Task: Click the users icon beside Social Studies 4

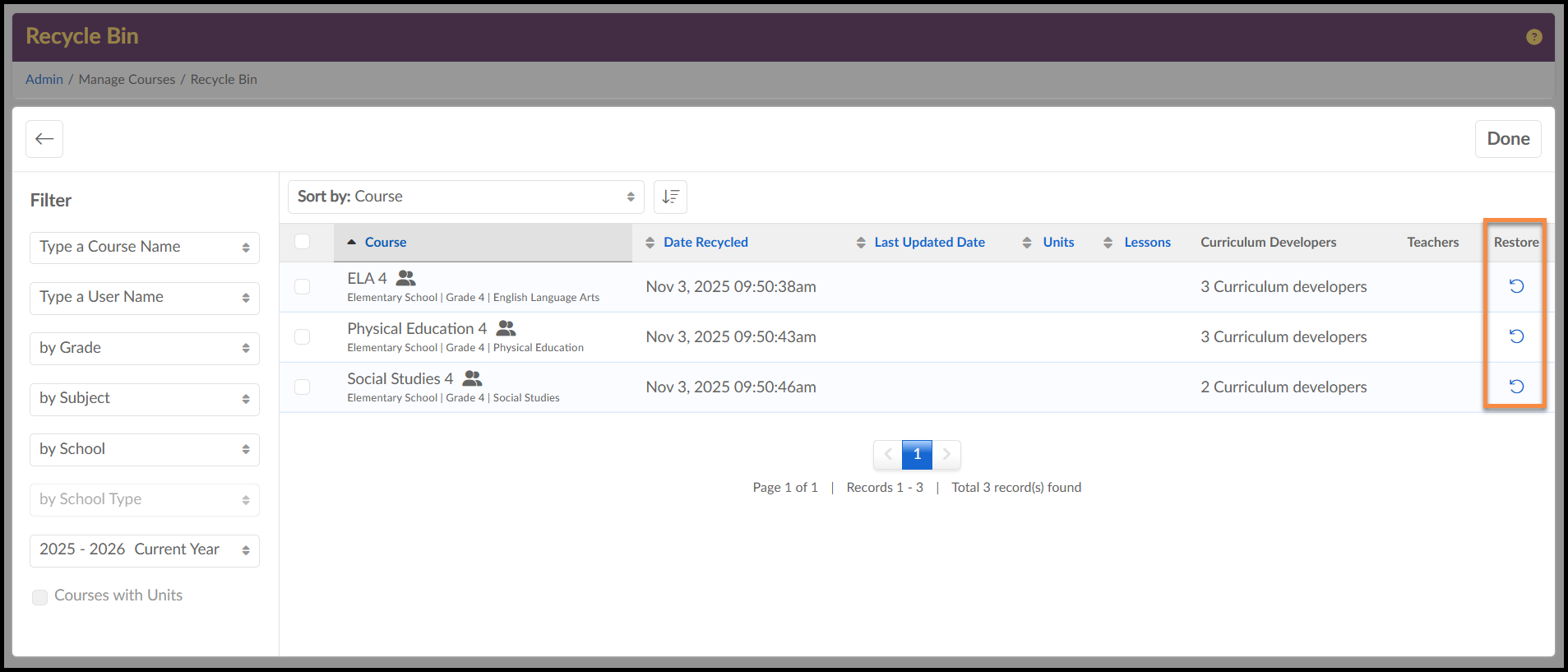Action: coord(472,378)
